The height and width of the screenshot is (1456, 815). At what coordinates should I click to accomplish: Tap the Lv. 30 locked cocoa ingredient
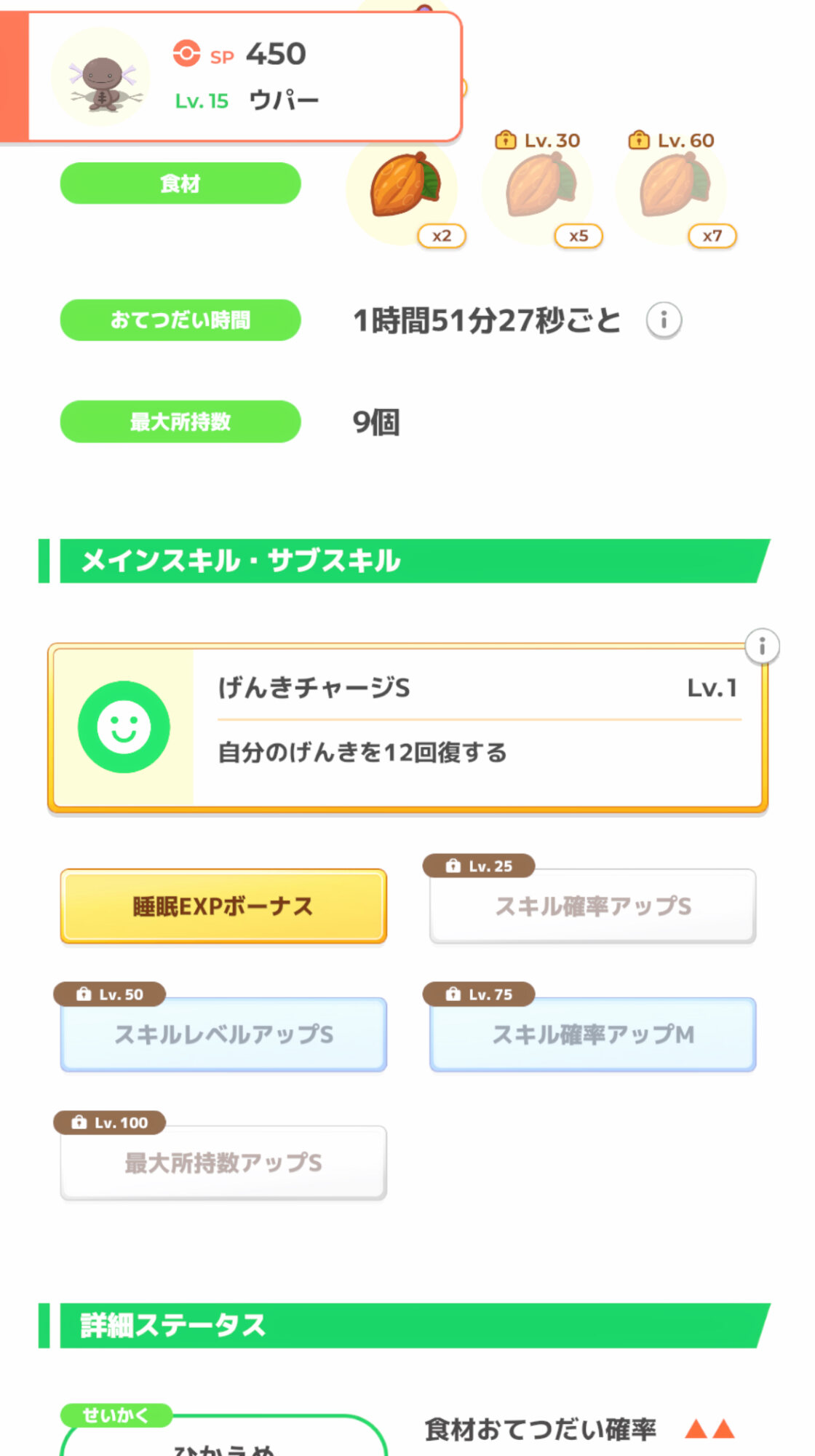(x=539, y=186)
